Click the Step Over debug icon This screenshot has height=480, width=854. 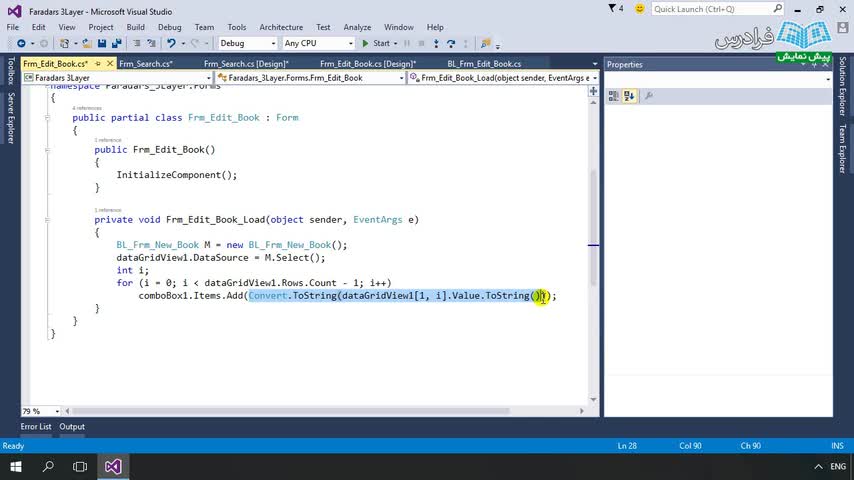click(450, 43)
